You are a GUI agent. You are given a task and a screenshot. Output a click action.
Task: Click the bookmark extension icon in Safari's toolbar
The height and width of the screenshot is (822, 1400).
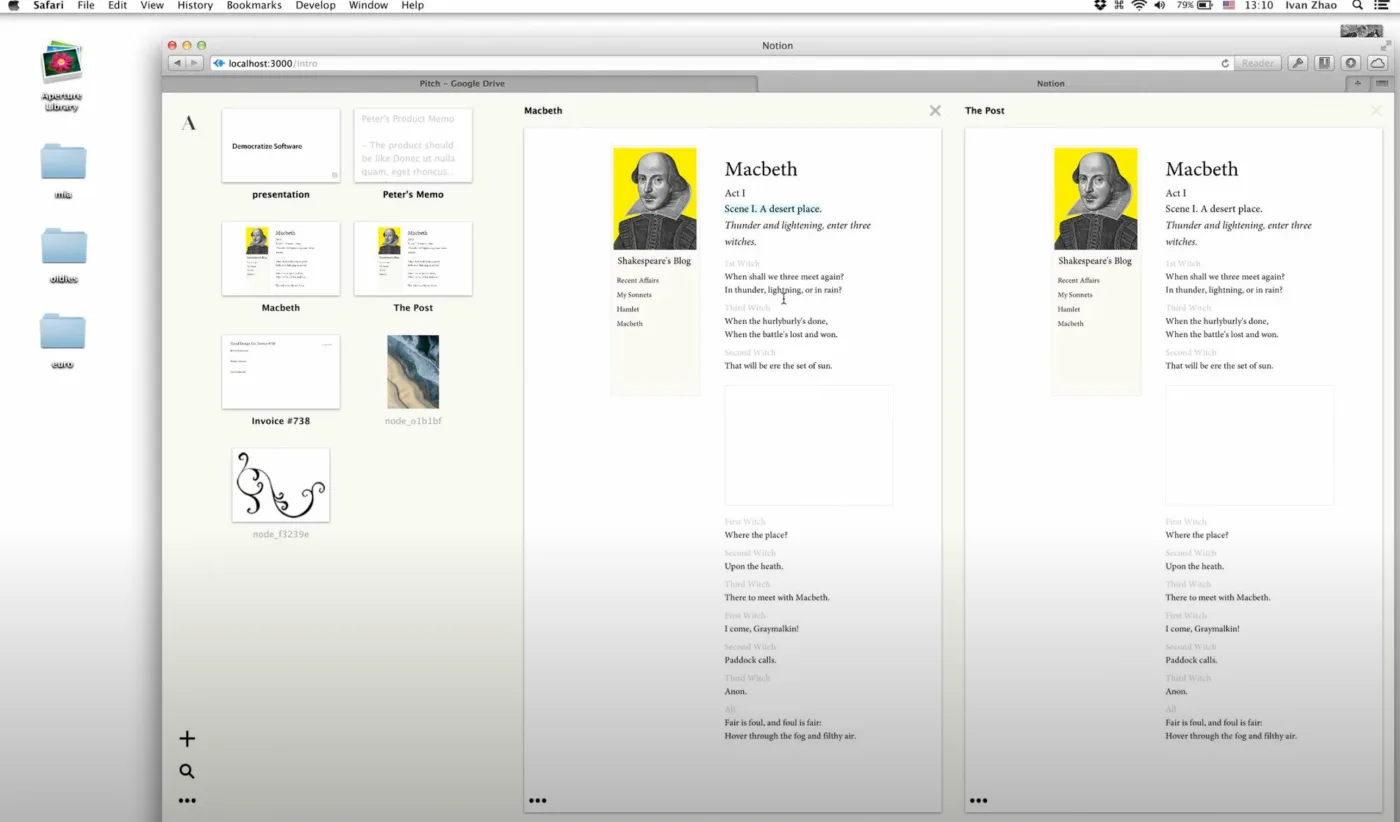click(x=1324, y=63)
